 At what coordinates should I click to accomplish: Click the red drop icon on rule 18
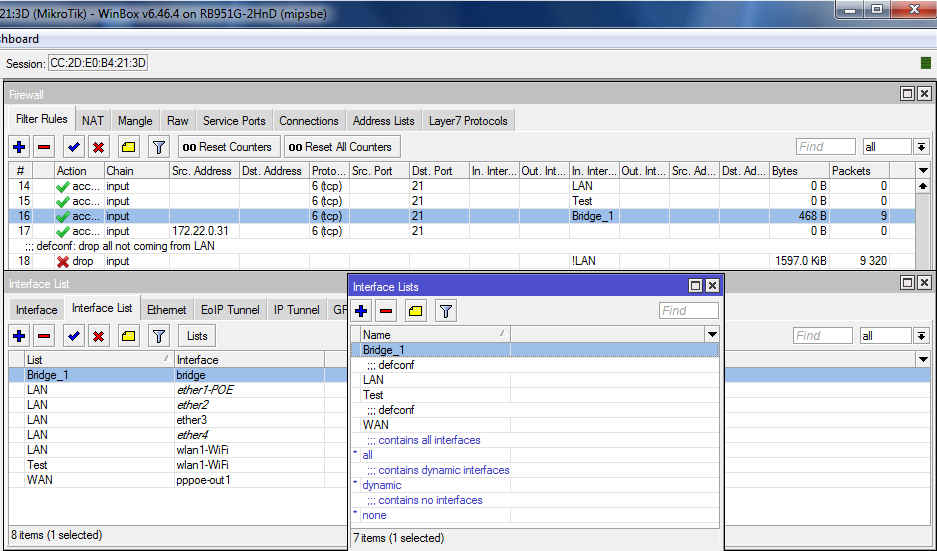63,261
